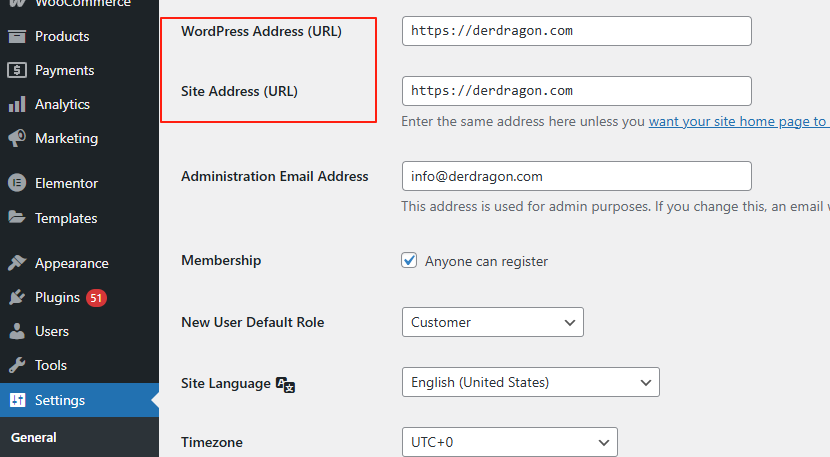Click the Payments dollar icon
This screenshot has height=457, width=830.
coord(17,70)
